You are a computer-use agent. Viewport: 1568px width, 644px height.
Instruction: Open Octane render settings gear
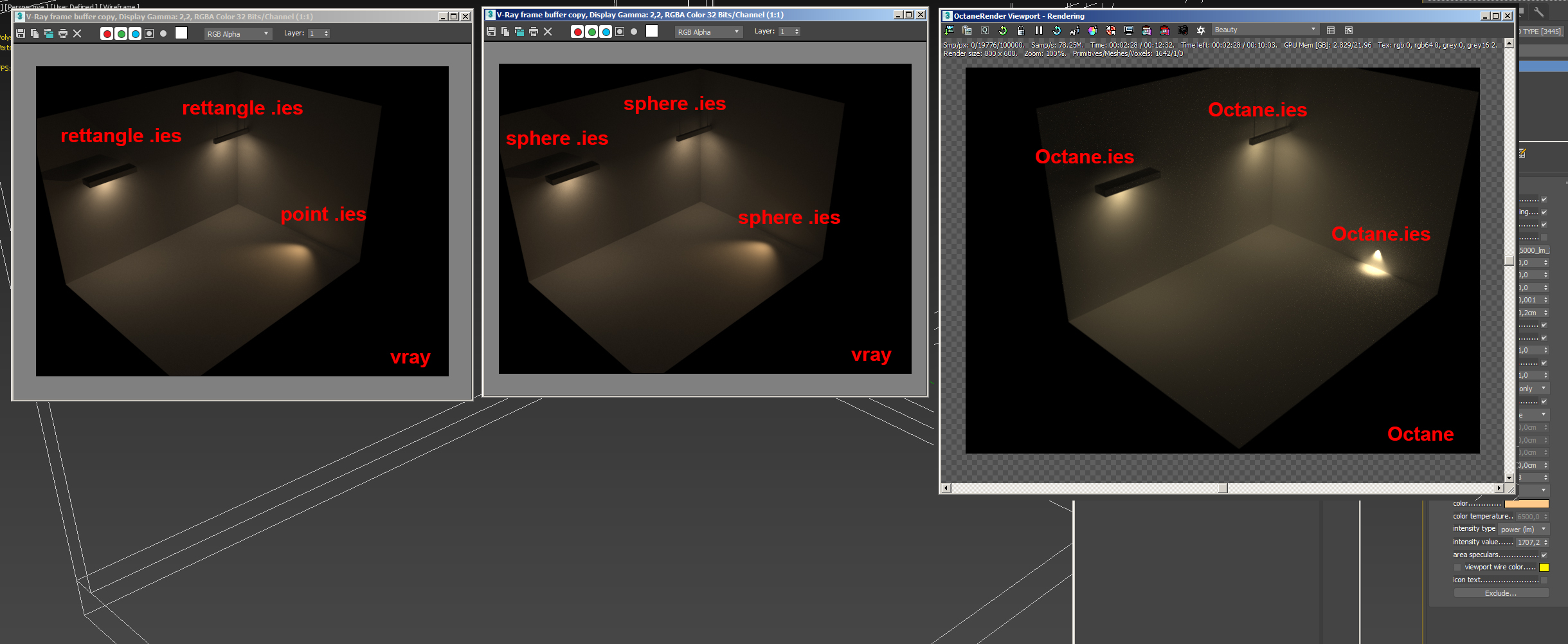1201,30
